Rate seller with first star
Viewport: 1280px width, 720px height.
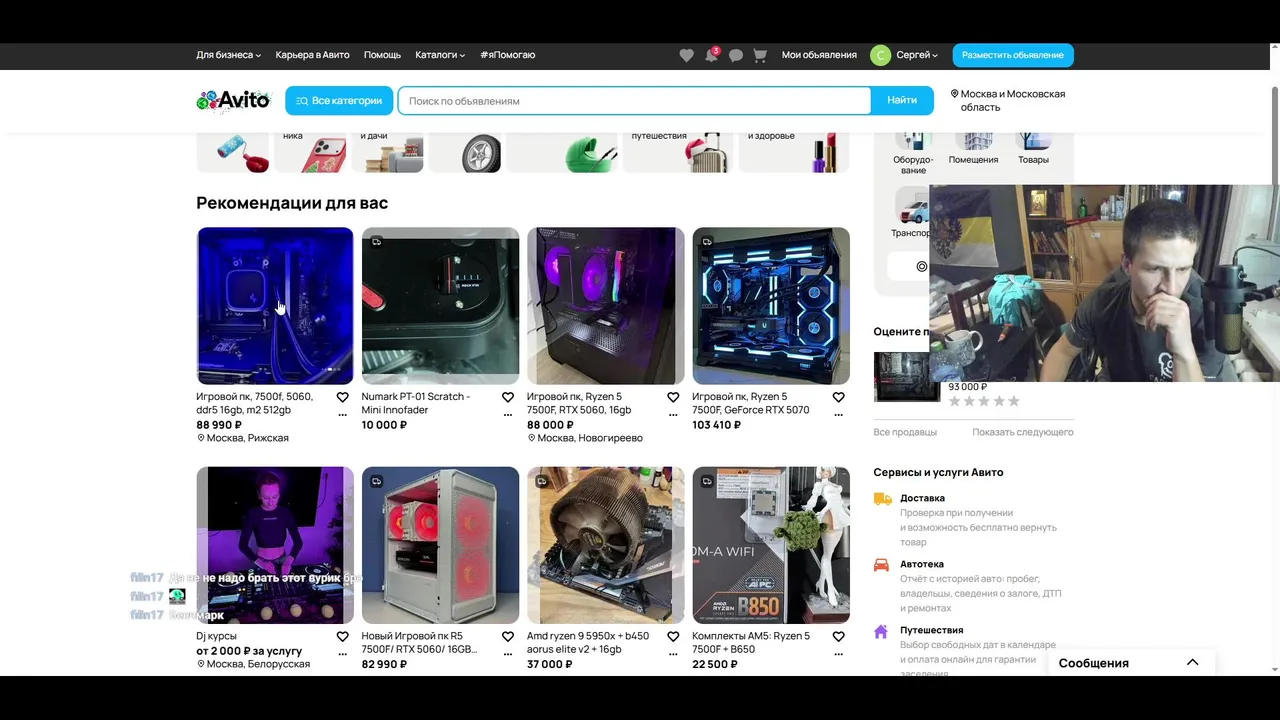point(954,401)
